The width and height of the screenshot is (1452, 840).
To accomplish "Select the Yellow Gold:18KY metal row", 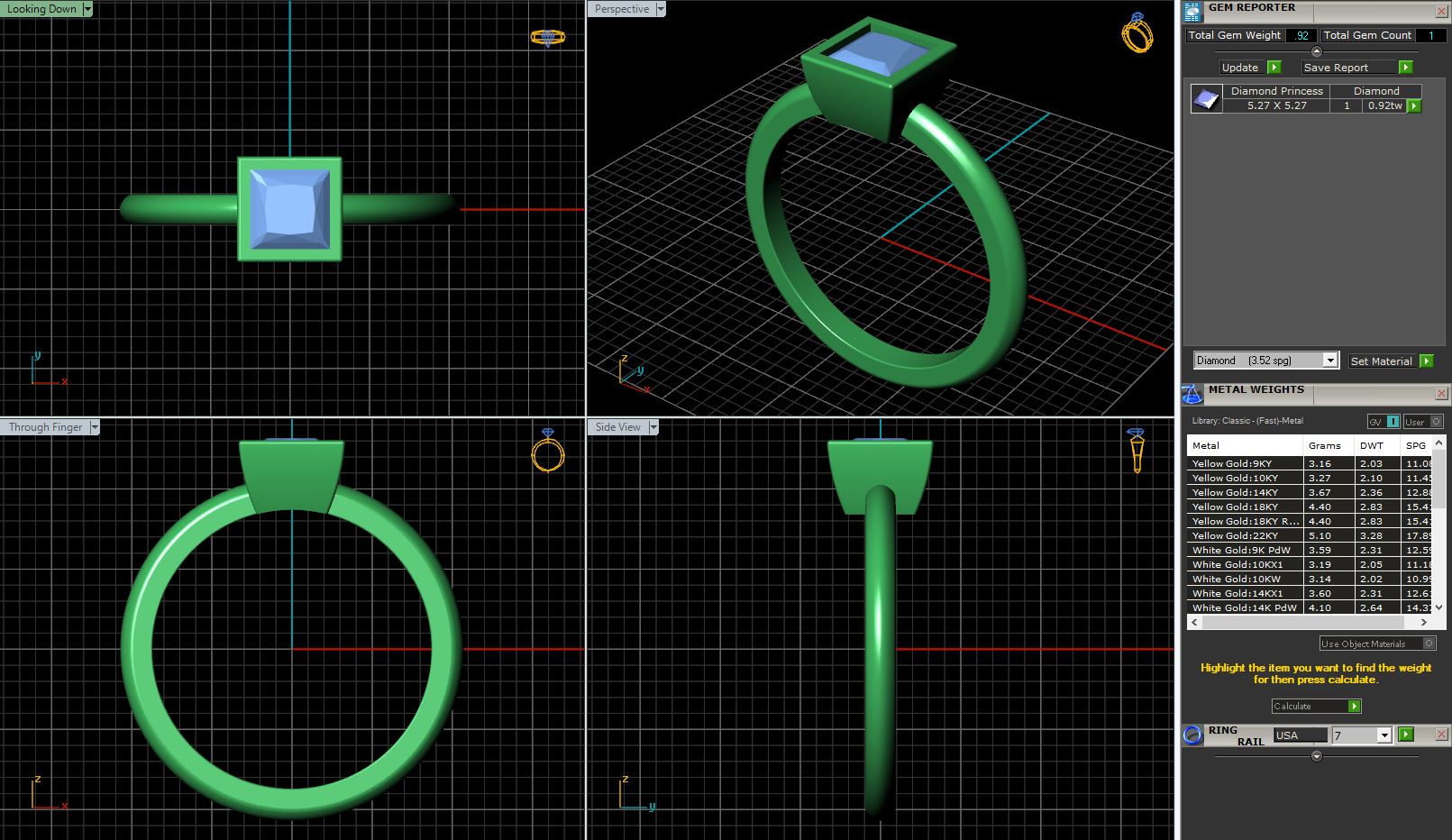I will tap(1244, 507).
